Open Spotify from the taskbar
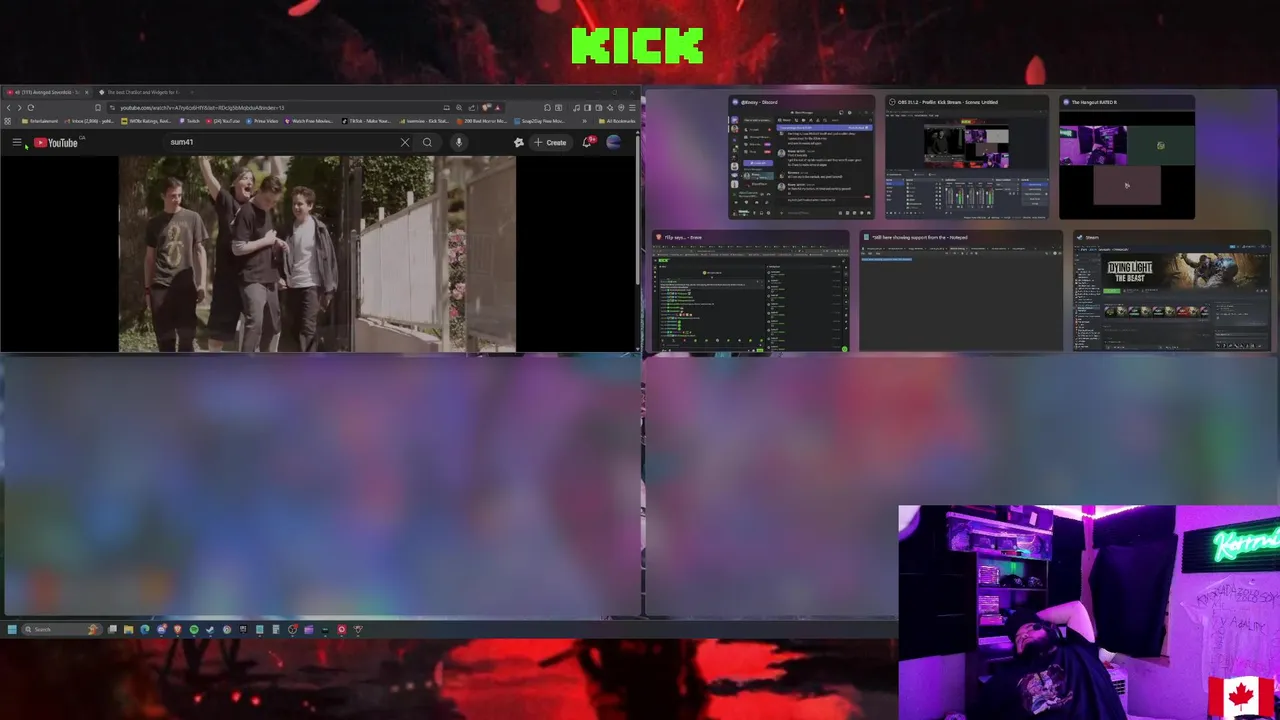The height and width of the screenshot is (720, 1280). click(x=194, y=629)
